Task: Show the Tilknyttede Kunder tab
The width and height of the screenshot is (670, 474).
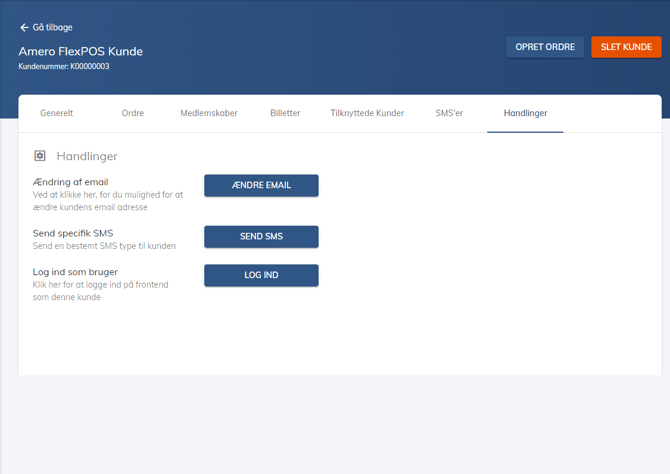Action: [367, 113]
